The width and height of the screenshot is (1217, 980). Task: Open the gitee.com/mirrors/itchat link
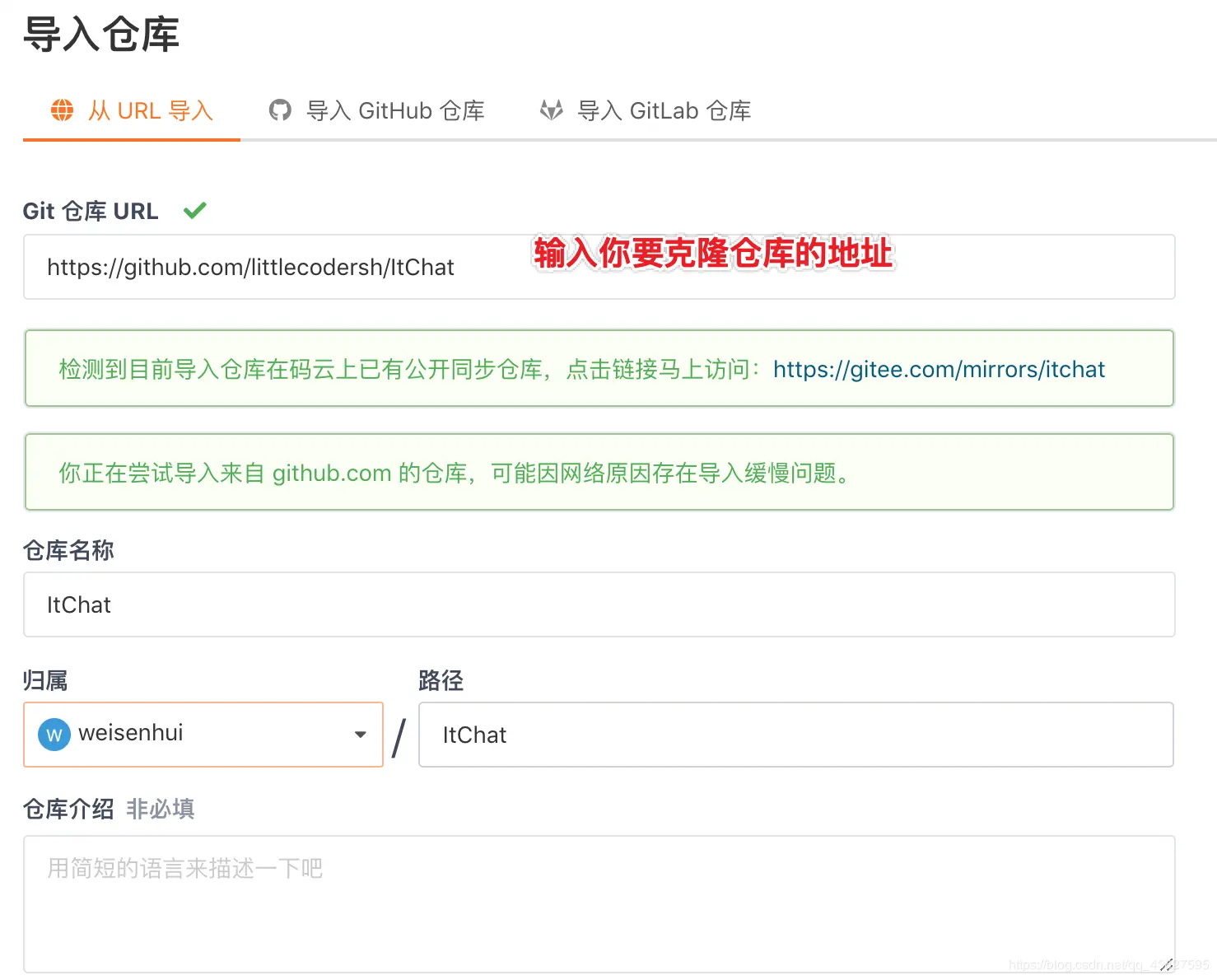[939, 369]
